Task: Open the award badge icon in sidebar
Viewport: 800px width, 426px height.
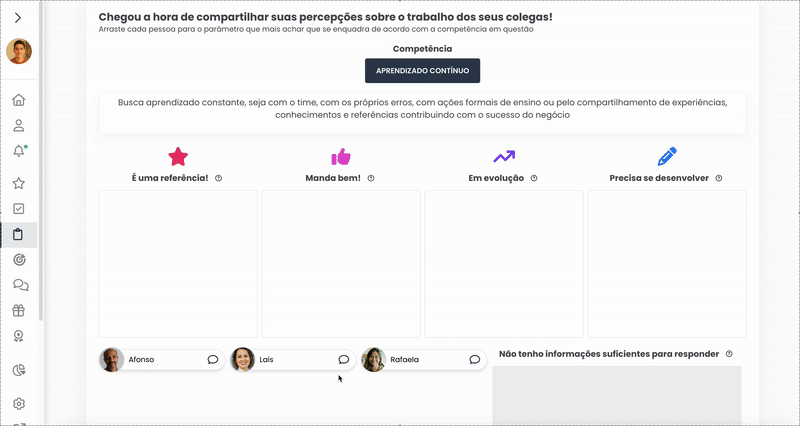Action: click(x=18, y=336)
